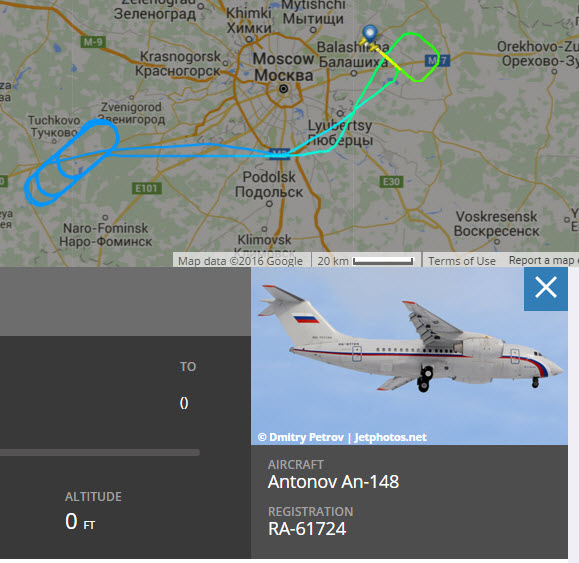The height and width of the screenshot is (563, 579).
Task: Click the Map data Google attribution
Action: point(240,261)
